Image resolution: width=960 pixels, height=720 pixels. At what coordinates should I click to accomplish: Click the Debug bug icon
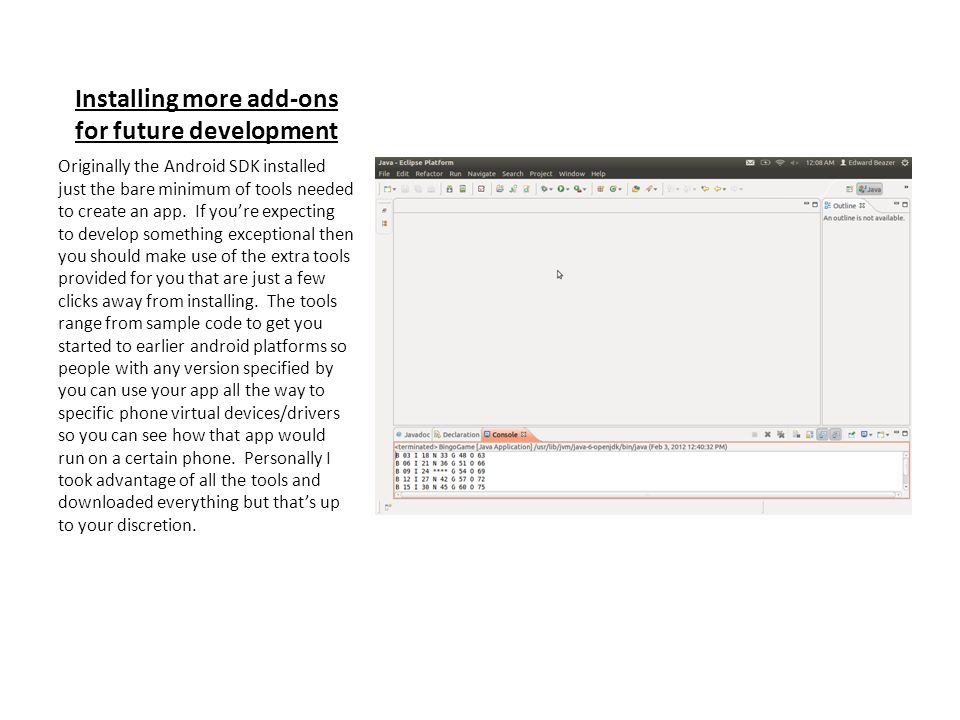pyautogui.click(x=544, y=189)
